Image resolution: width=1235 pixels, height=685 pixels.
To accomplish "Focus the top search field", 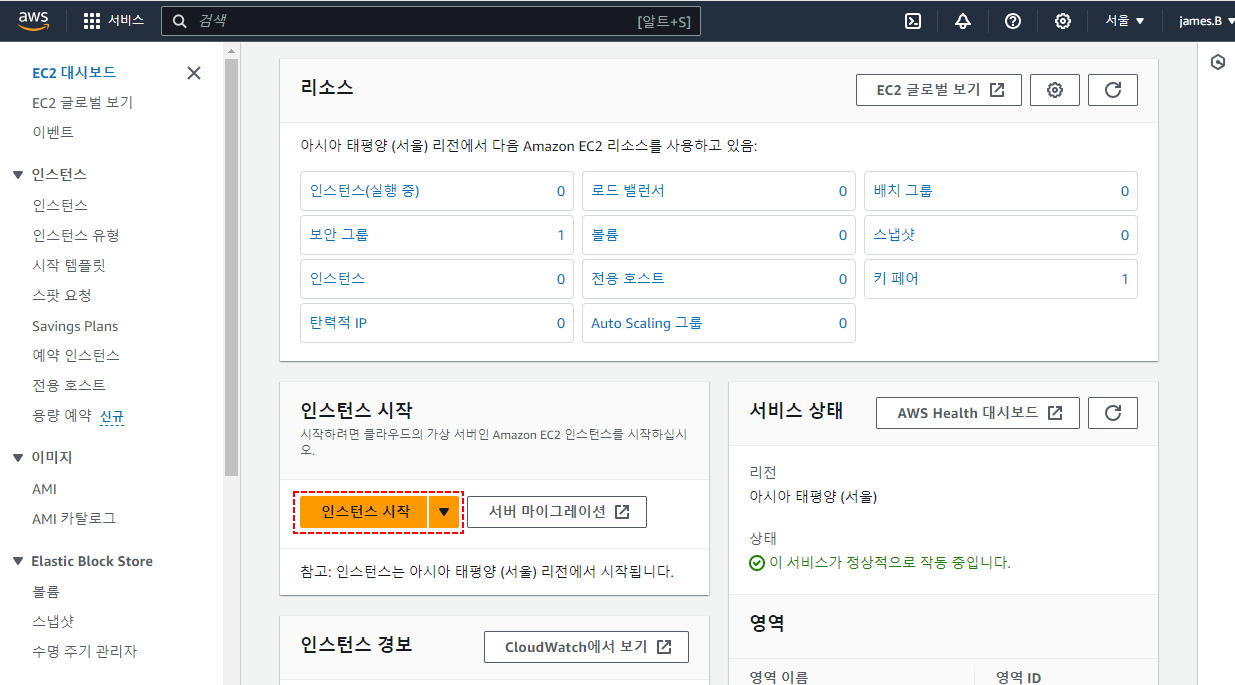I will tap(431, 21).
